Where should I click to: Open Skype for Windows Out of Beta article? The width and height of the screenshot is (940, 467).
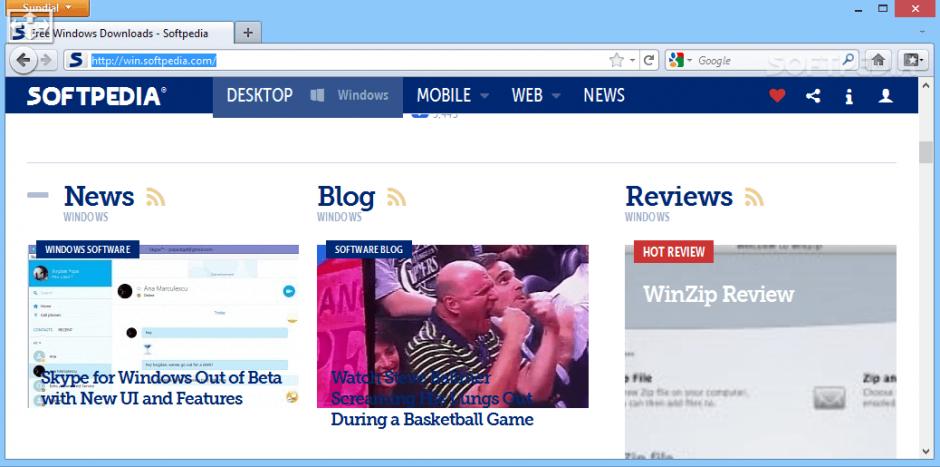tap(161, 388)
